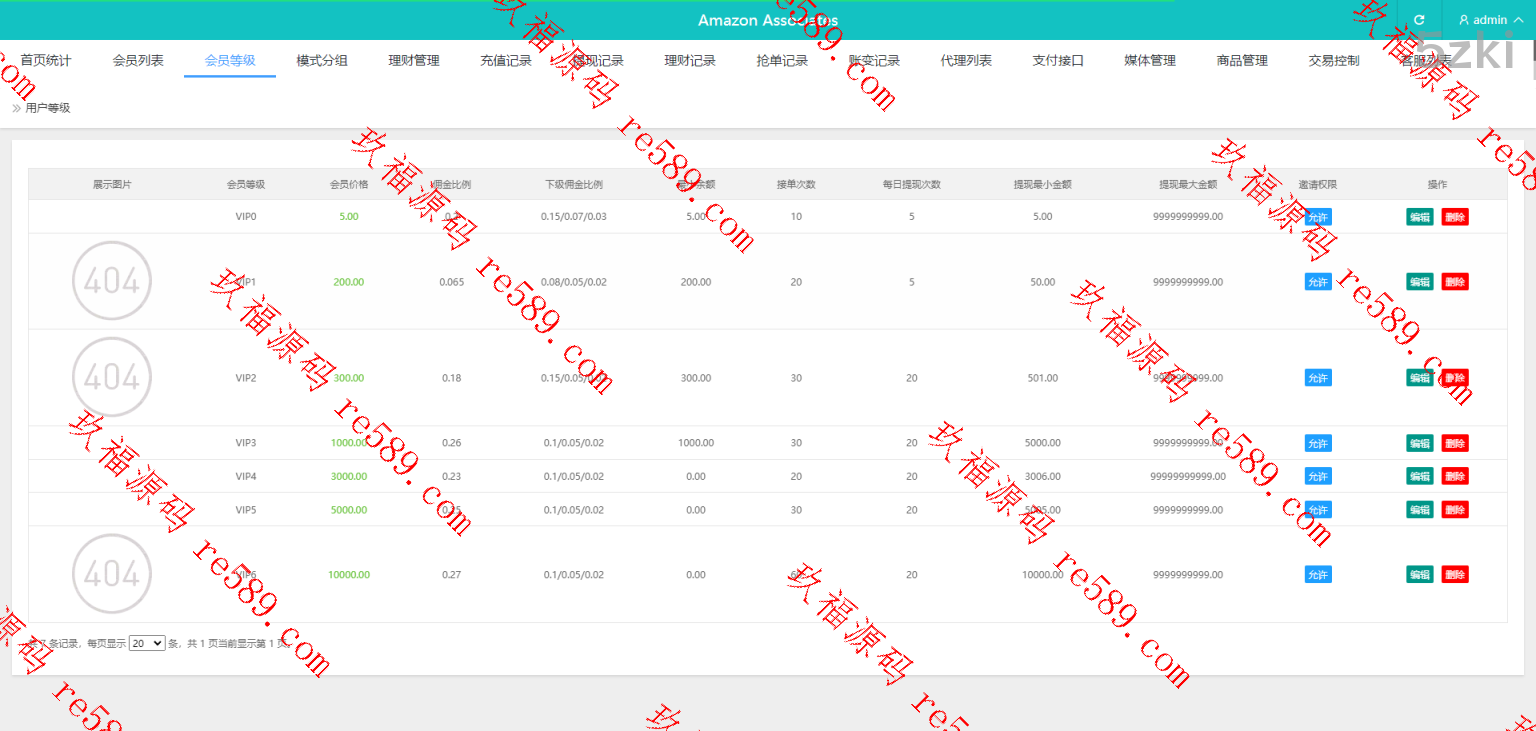Switch to the 会员列表 tab

click(138, 61)
